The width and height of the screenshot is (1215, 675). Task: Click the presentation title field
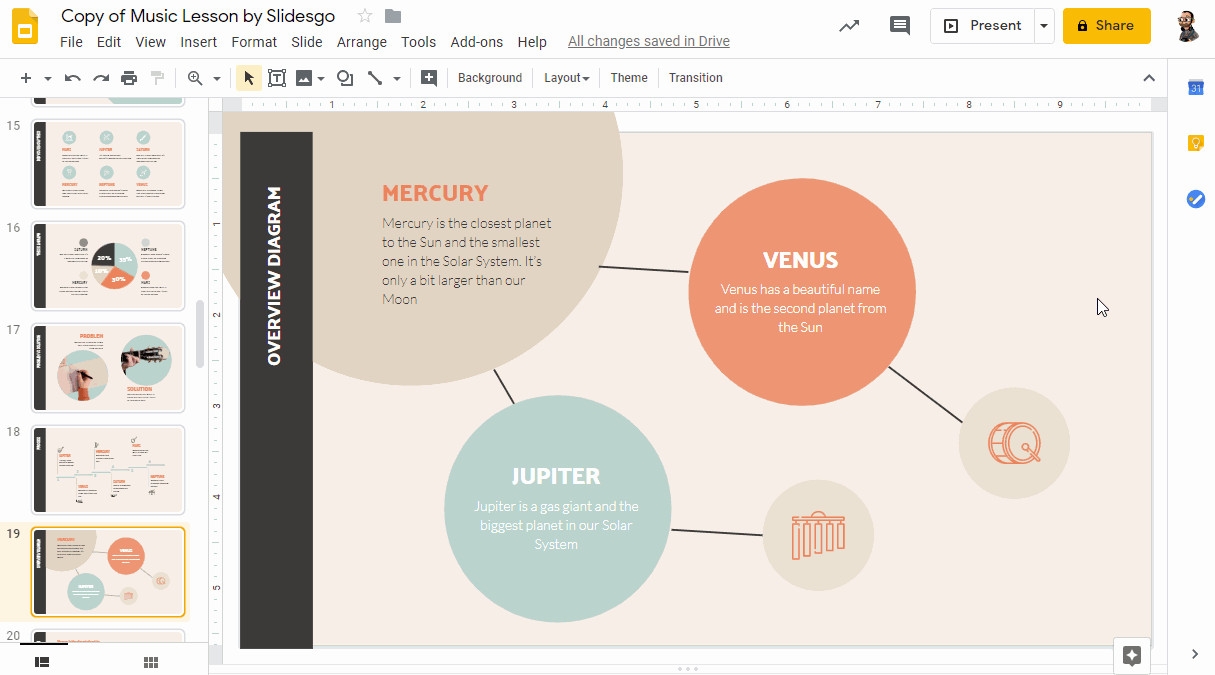pyautogui.click(x=198, y=16)
